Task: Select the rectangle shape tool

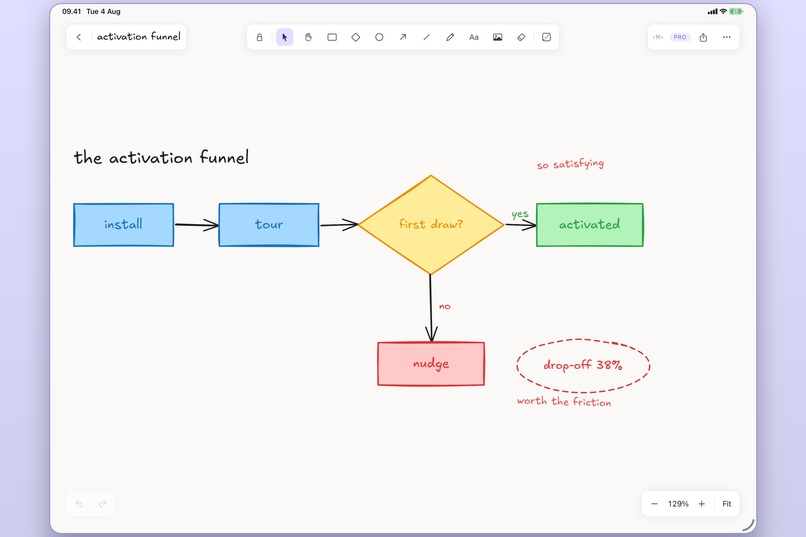Action: click(332, 37)
